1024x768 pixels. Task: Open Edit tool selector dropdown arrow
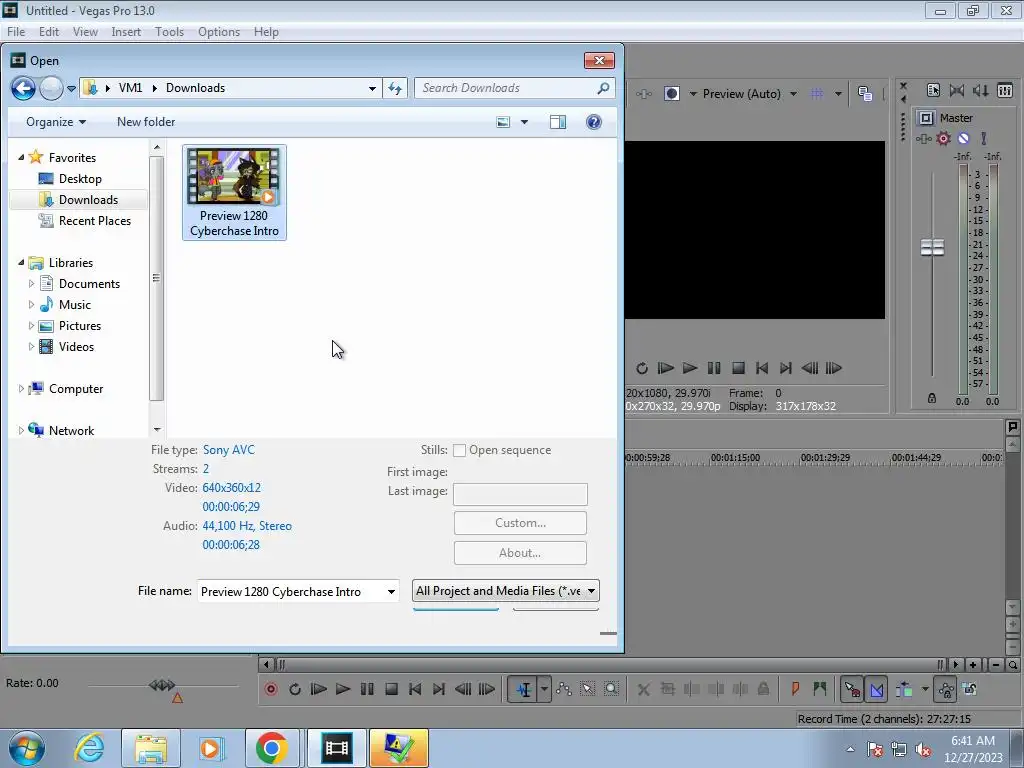[x=544, y=689]
